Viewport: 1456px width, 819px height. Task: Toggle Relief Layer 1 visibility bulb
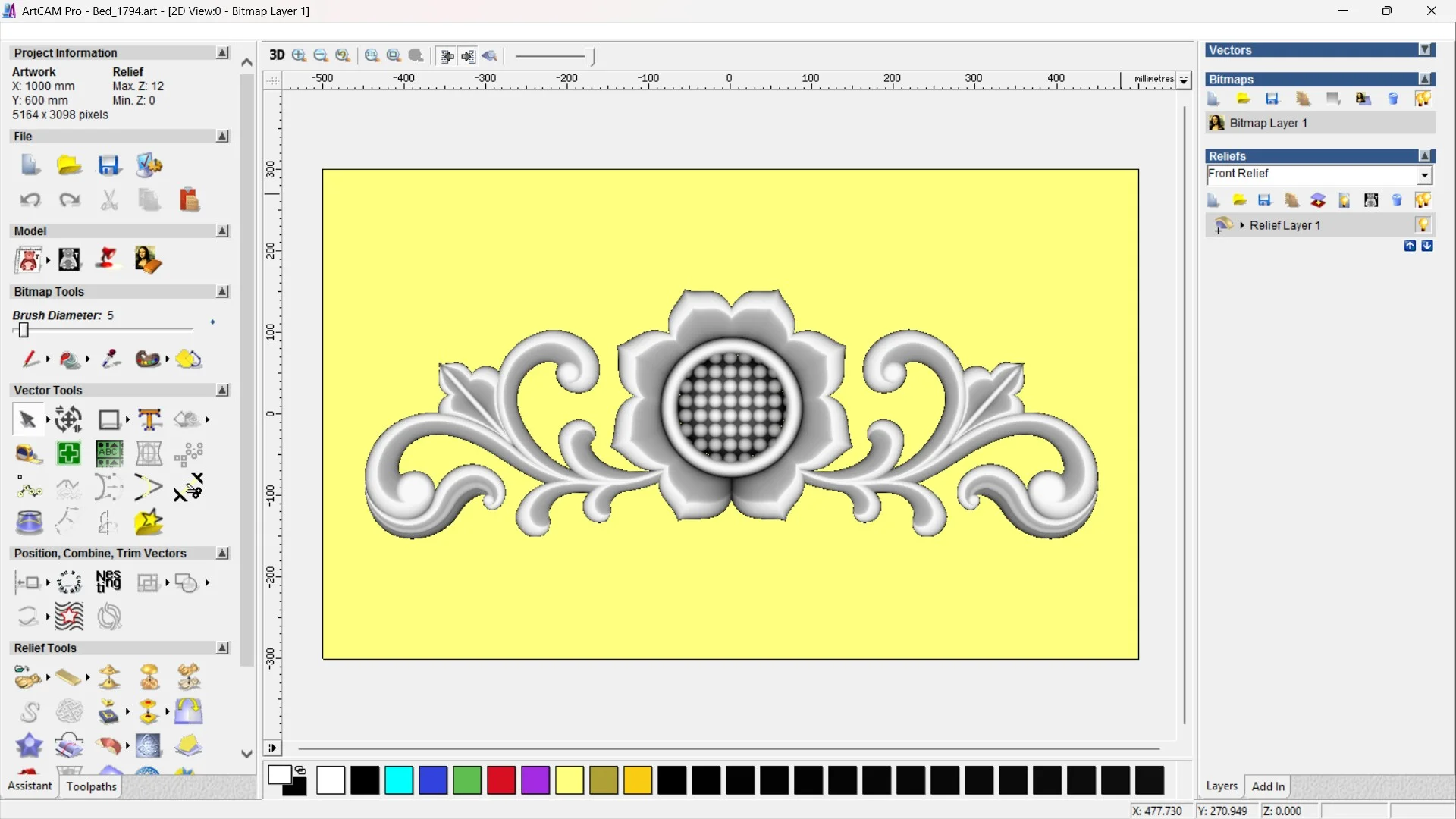pos(1423,225)
